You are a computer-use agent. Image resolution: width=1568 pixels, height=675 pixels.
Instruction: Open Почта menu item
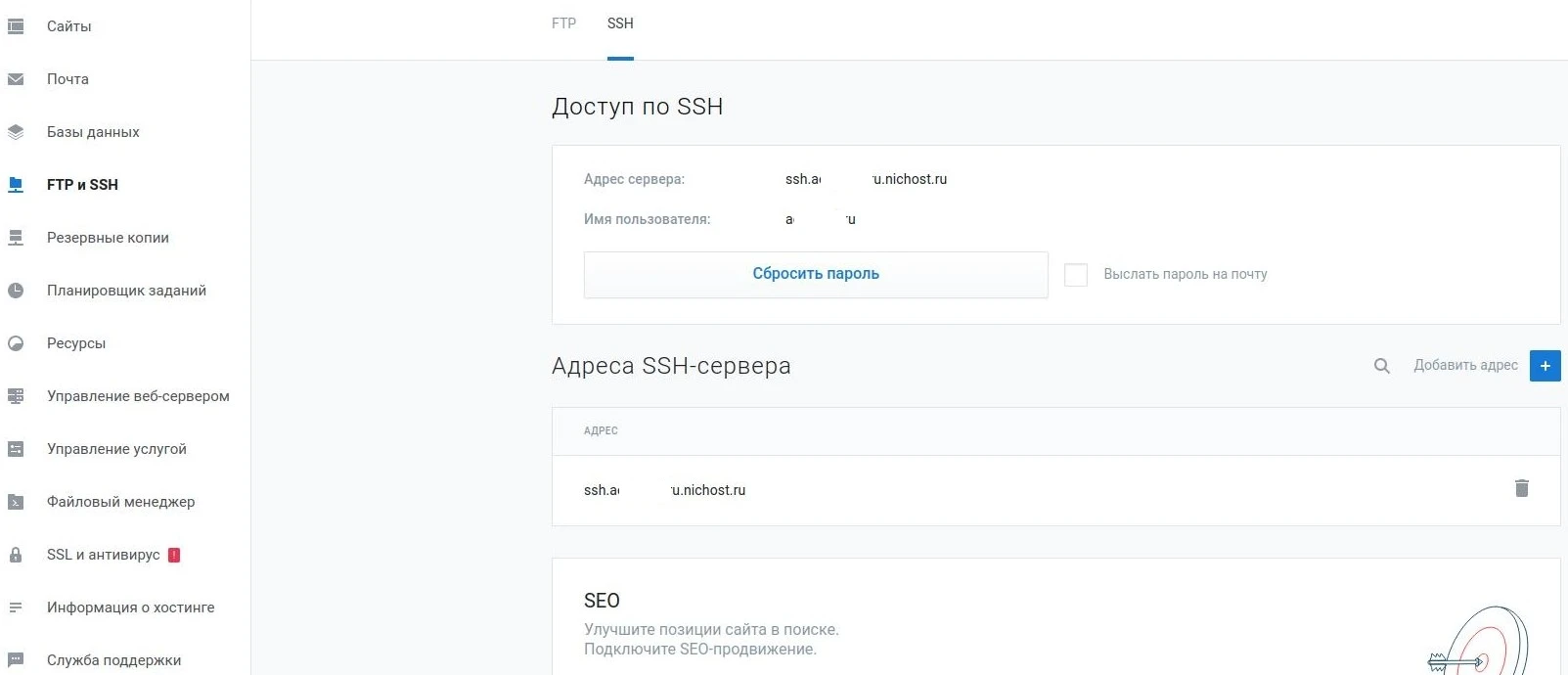[x=67, y=79]
